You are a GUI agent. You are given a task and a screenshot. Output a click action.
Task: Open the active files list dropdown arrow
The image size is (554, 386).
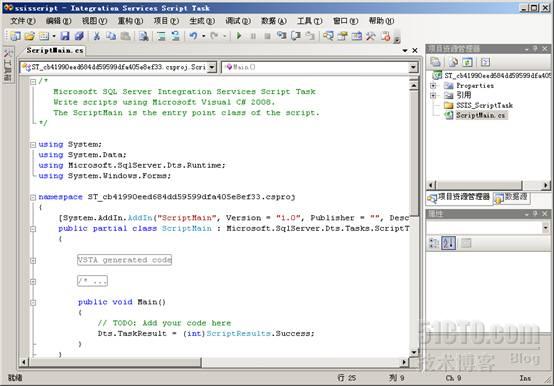click(x=405, y=51)
